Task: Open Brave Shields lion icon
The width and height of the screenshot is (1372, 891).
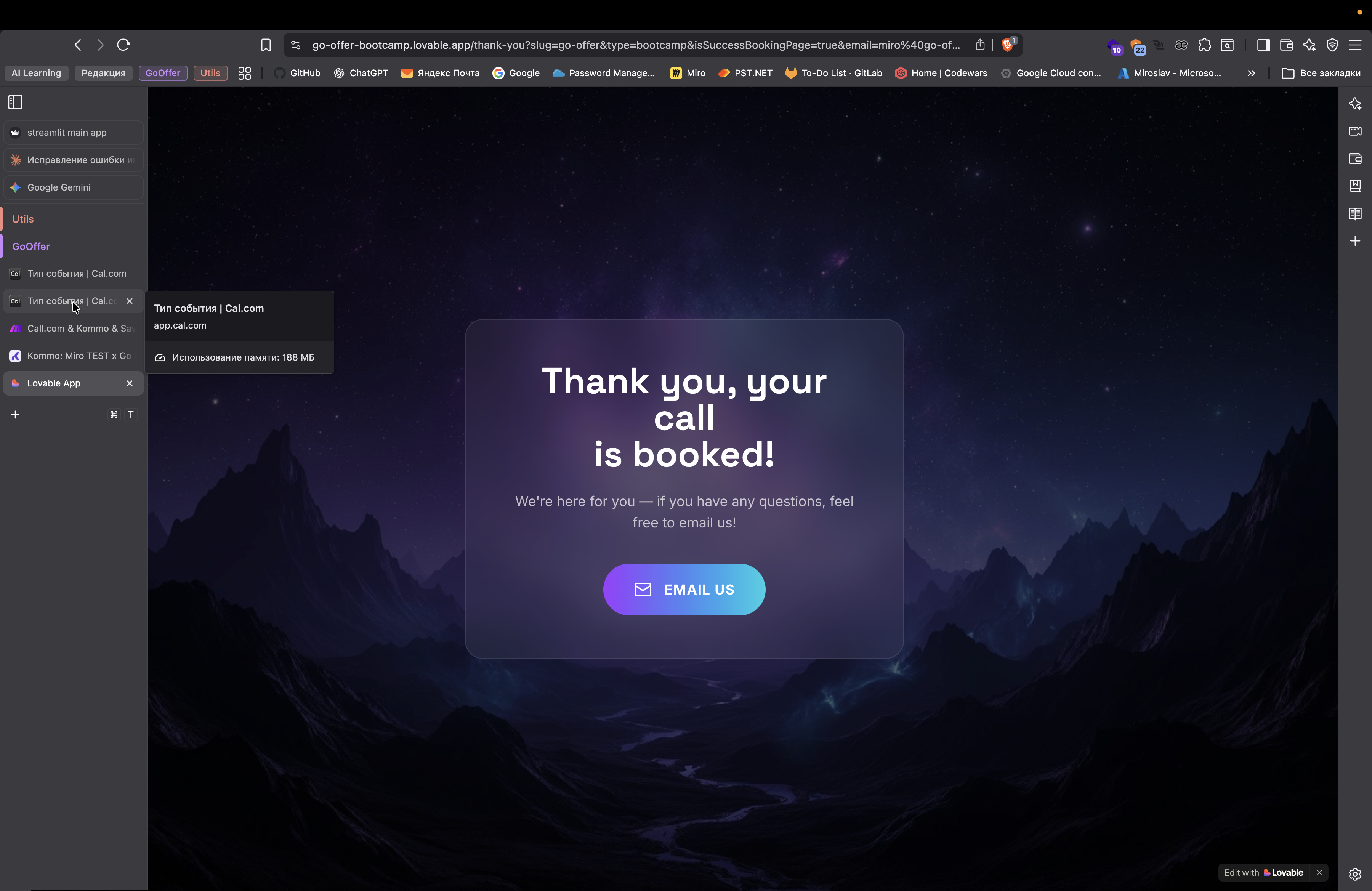Action: 1008,45
